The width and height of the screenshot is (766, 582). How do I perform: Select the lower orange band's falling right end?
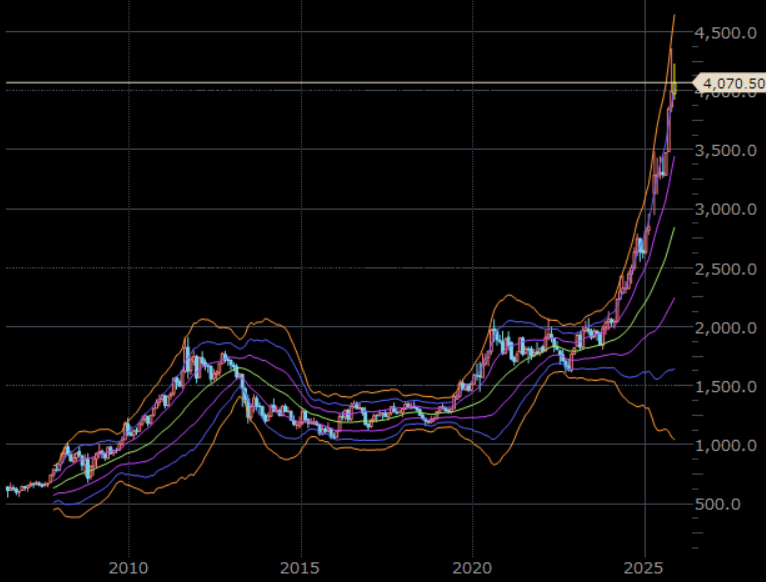coord(672,437)
